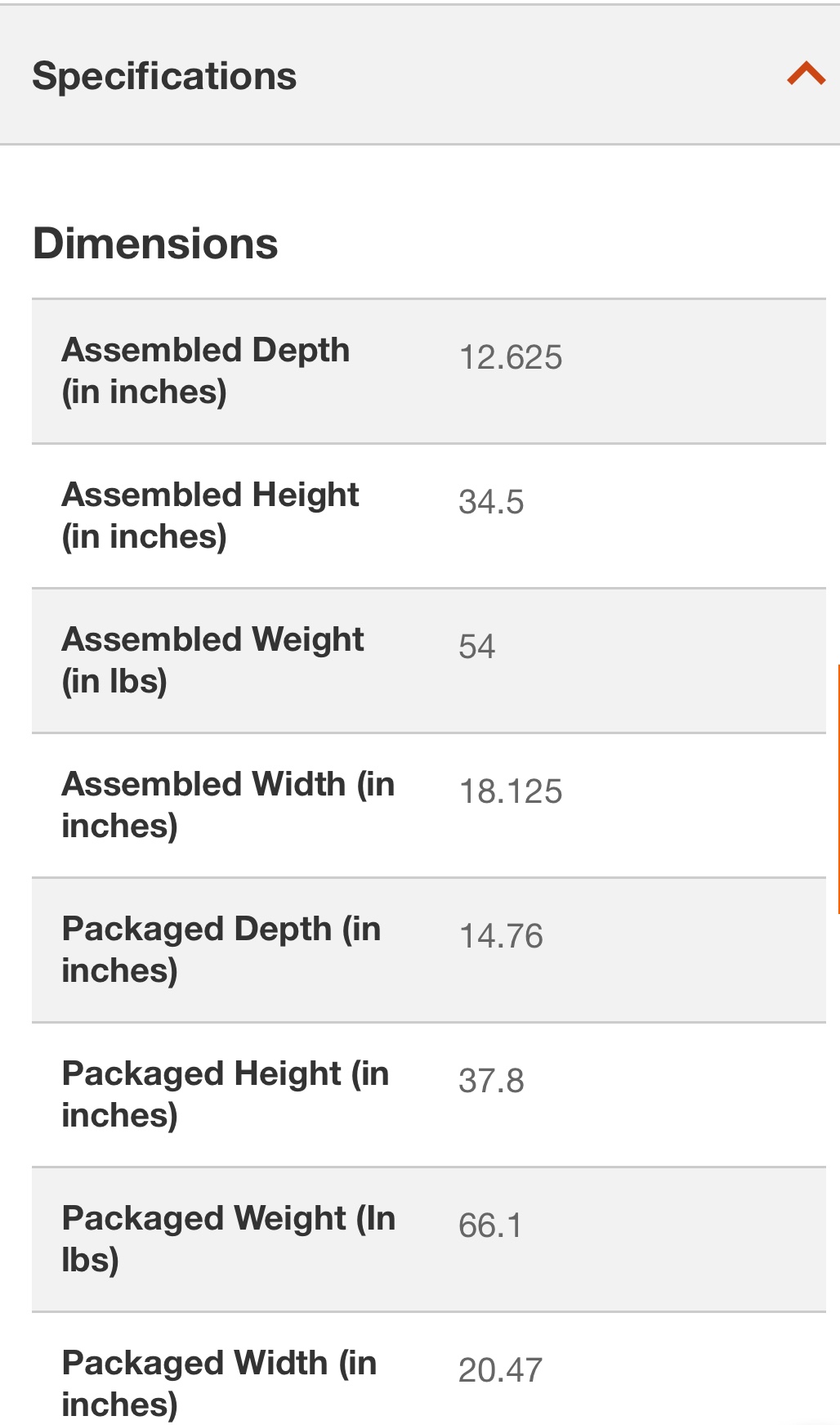Collapse the Specifications section chevron

point(806,74)
